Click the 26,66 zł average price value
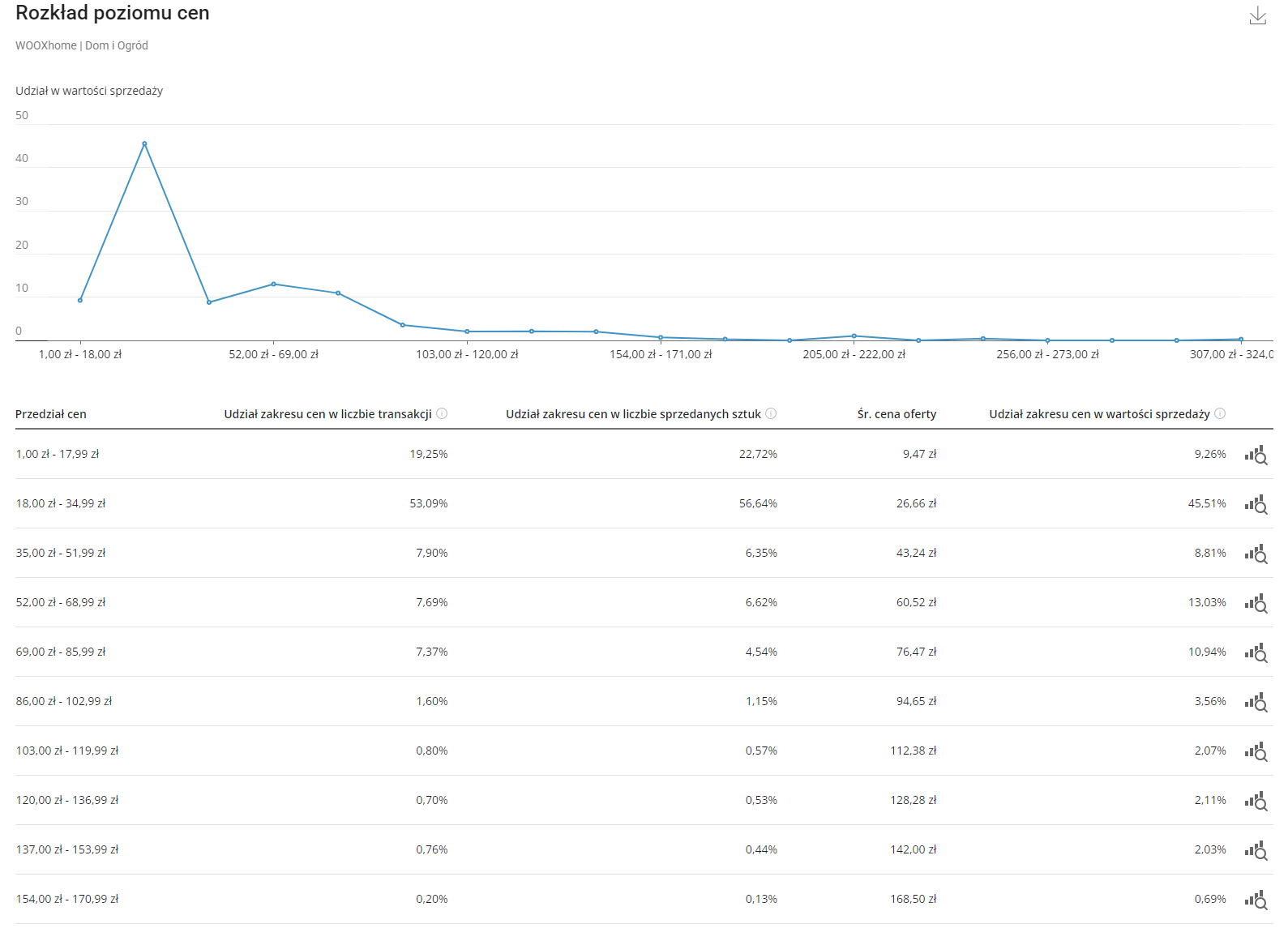Image resolution: width=1288 pixels, height=941 pixels. pos(916,503)
